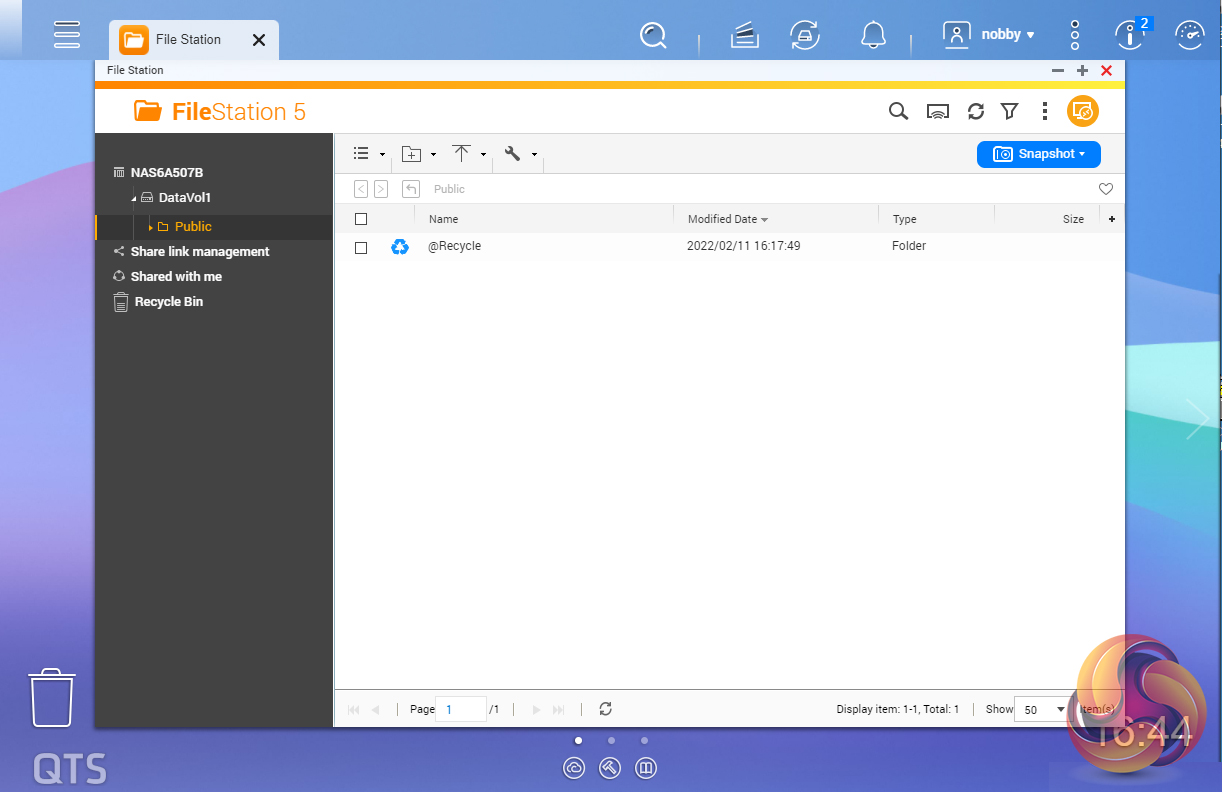Open the QTS notification bell
Viewport: 1222px width, 792px height.
click(x=873, y=35)
